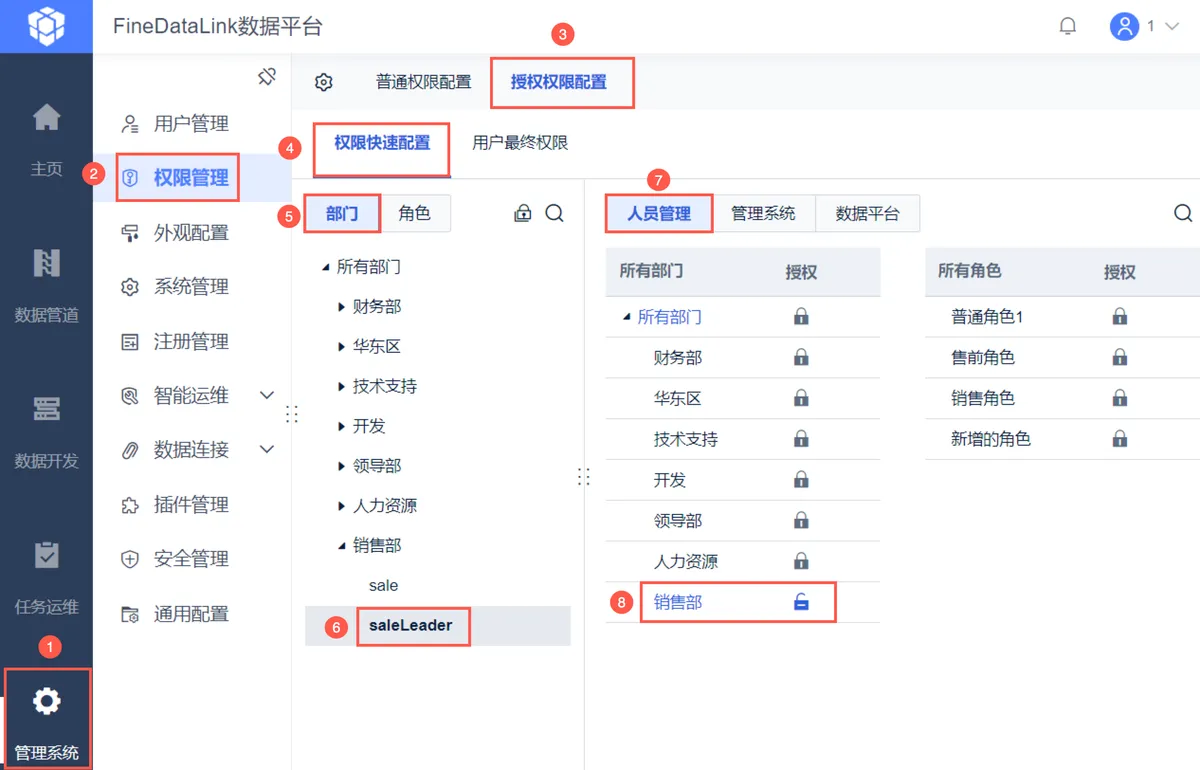
Task: Click the lock icon next to department search
Action: click(523, 213)
